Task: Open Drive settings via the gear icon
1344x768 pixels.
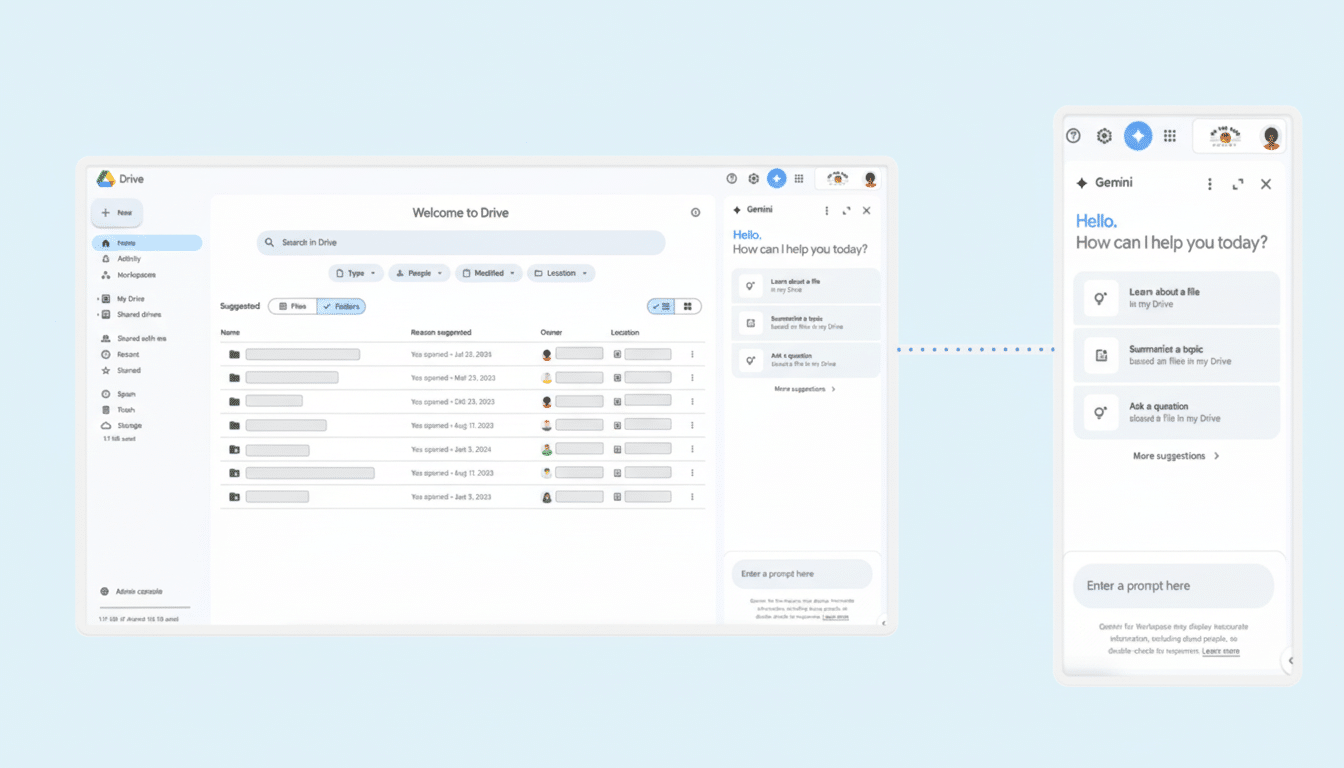Action: 753,178
